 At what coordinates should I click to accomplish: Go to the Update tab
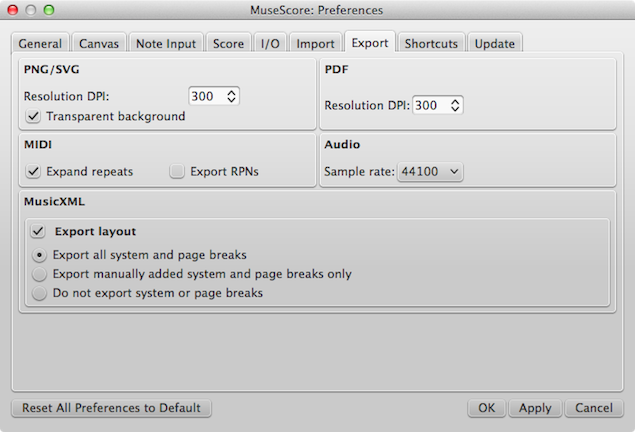[x=494, y=43]
